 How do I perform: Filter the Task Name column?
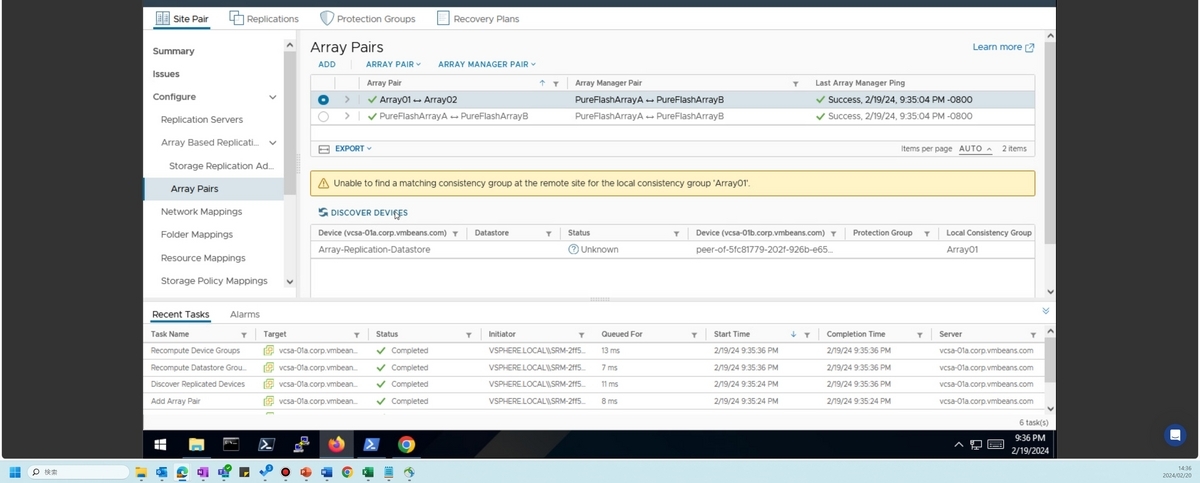244,335
